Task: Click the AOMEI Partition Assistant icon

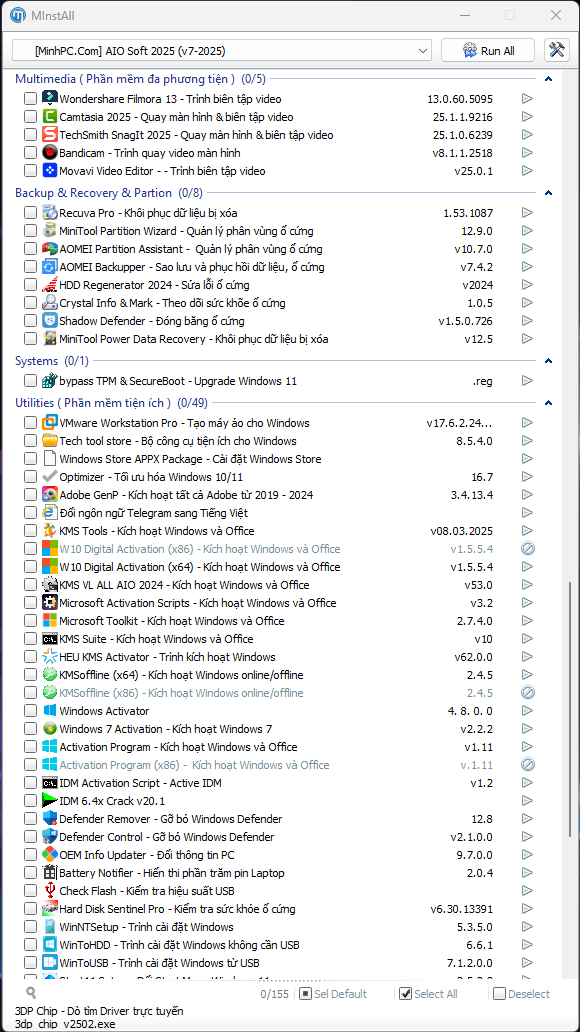Action: pyautogui.click(x=49, y=249)
